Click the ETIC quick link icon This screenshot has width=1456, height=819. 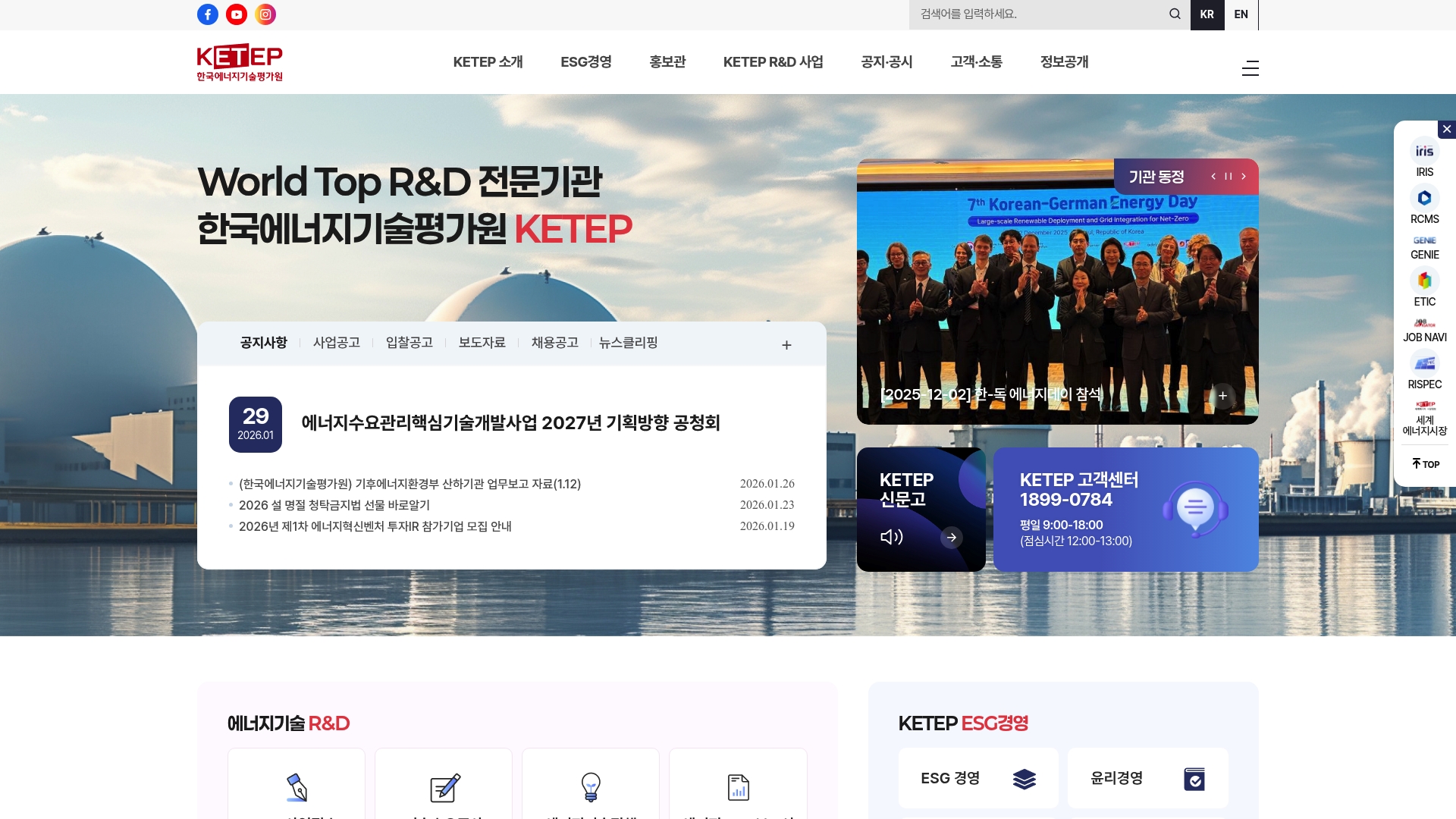[x=1425, y=280]
